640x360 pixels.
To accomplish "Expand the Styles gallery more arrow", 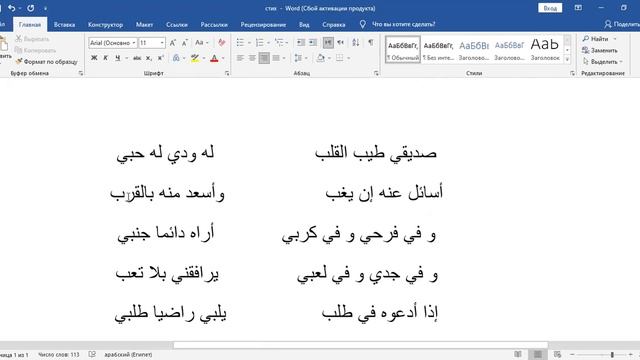I will coord(567,60).
